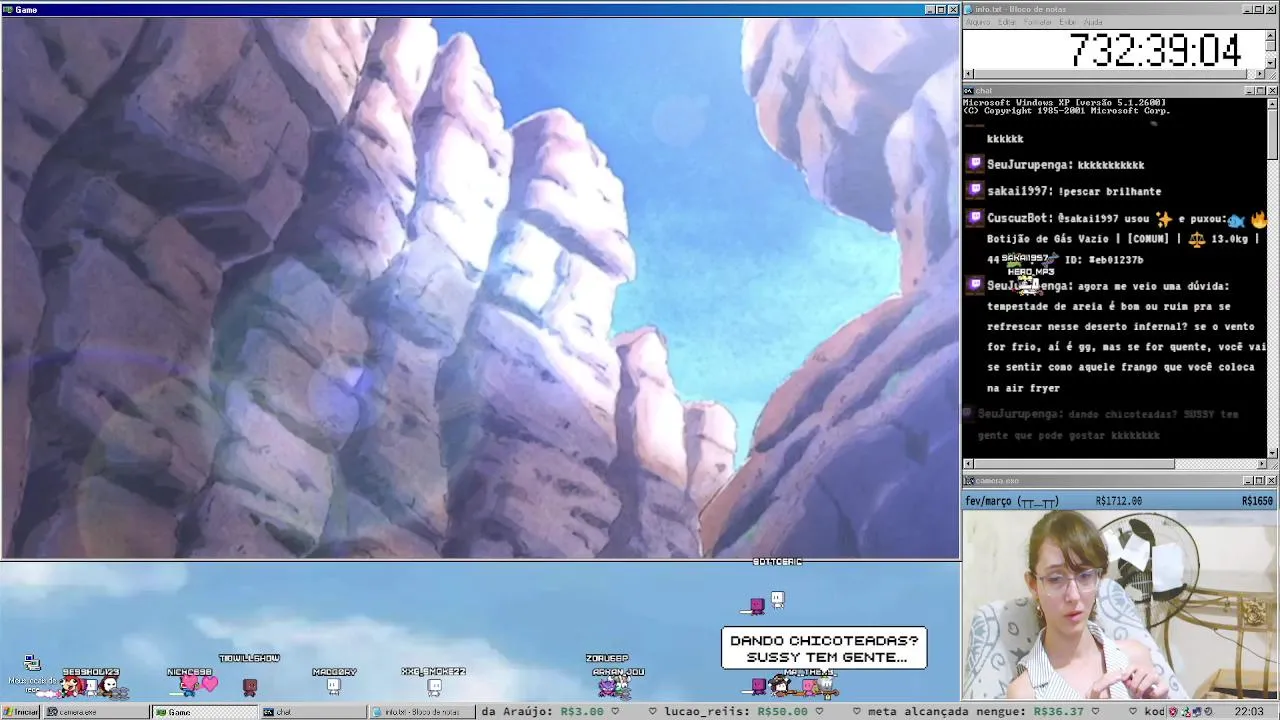Click the 'ID: #eb01237b' text

coord(1104,260)
